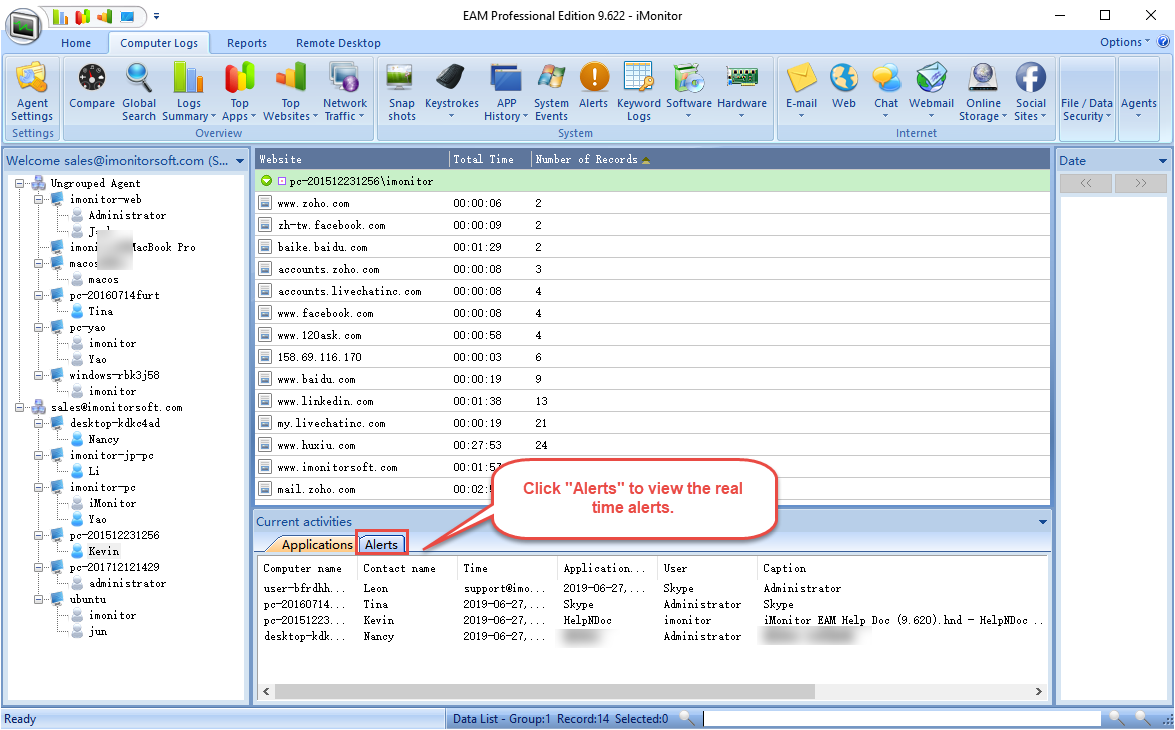Open the Compare tool
This screenshot has width=1175, height=730.
point(91,86)
